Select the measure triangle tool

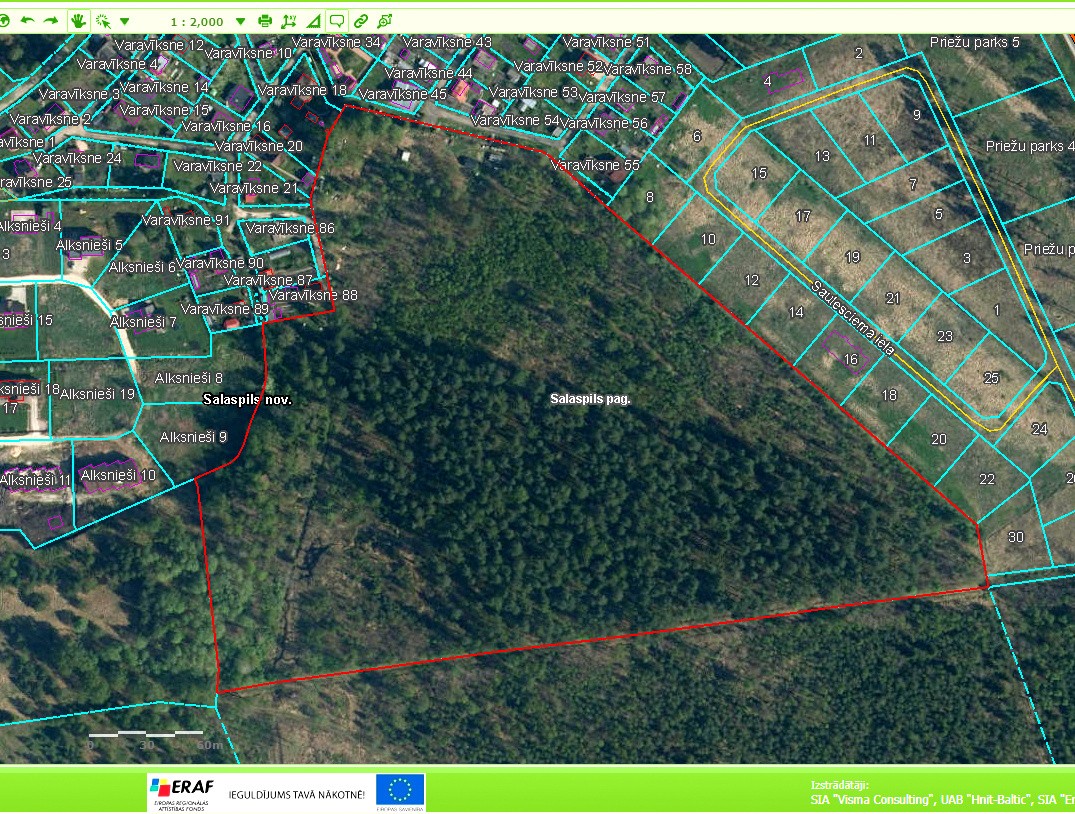point(313,20)
